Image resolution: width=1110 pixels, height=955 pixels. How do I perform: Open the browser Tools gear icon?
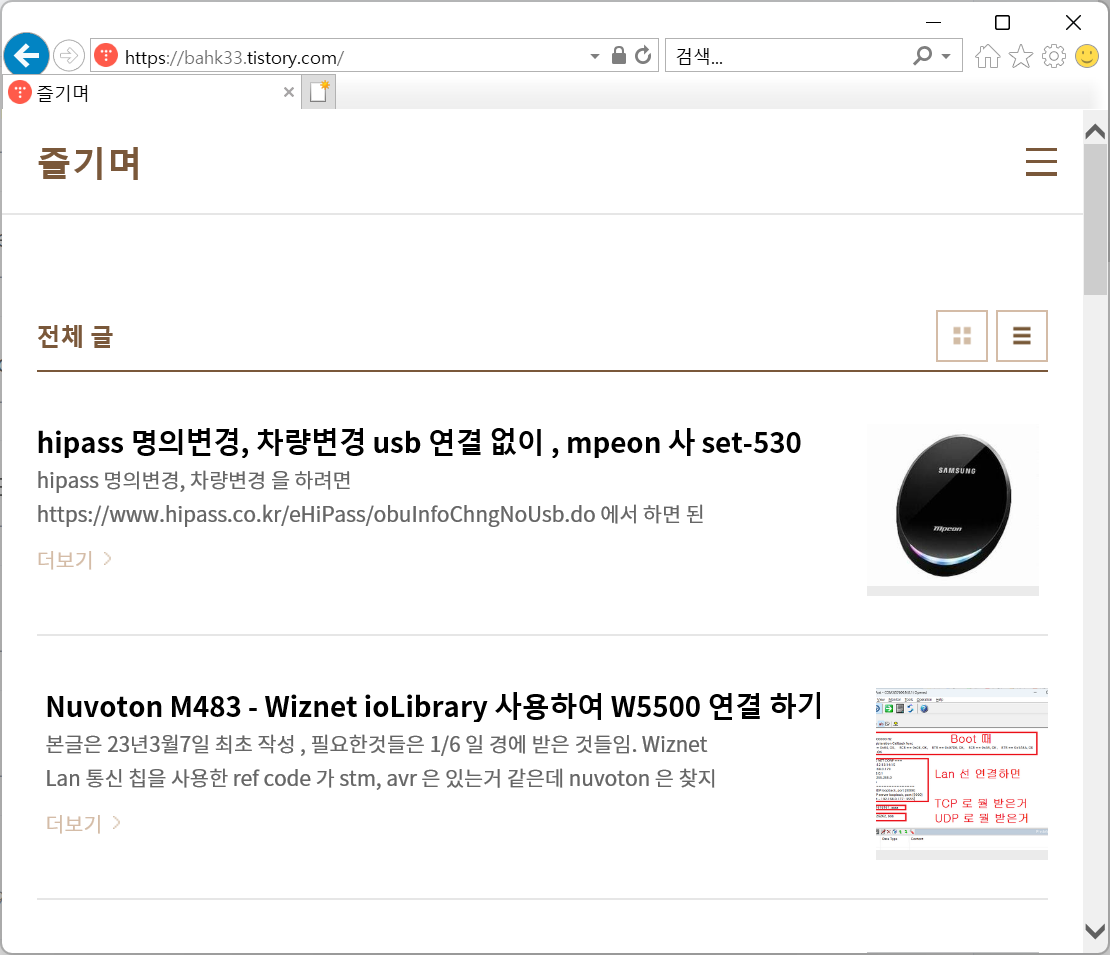1054,56
